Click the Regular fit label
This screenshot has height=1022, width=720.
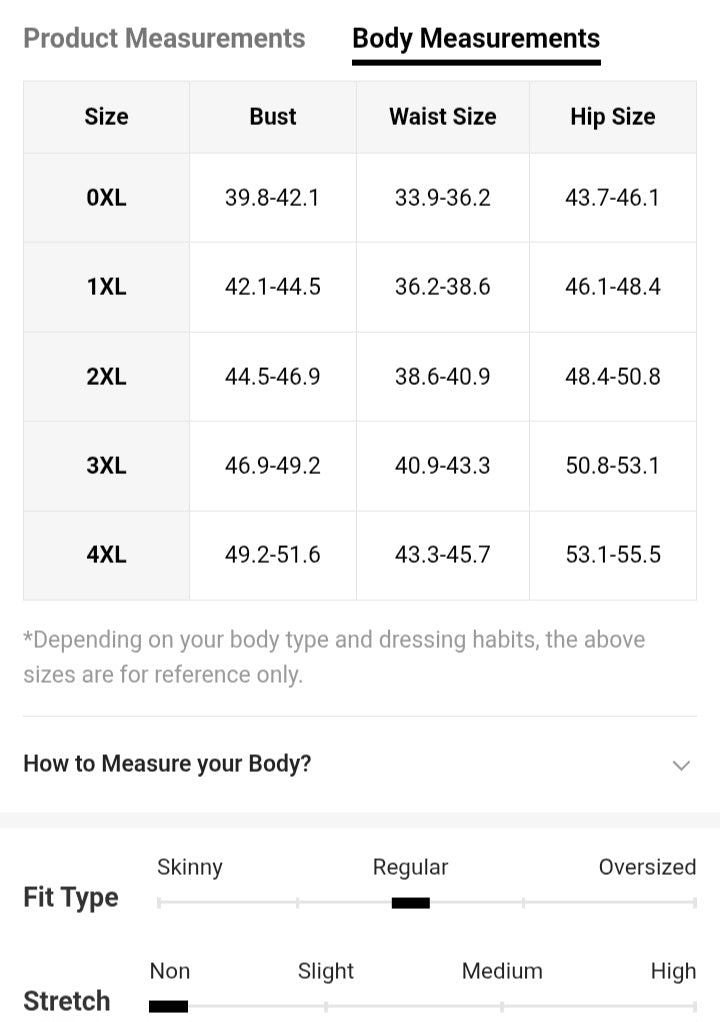click(x=410, y=867)
